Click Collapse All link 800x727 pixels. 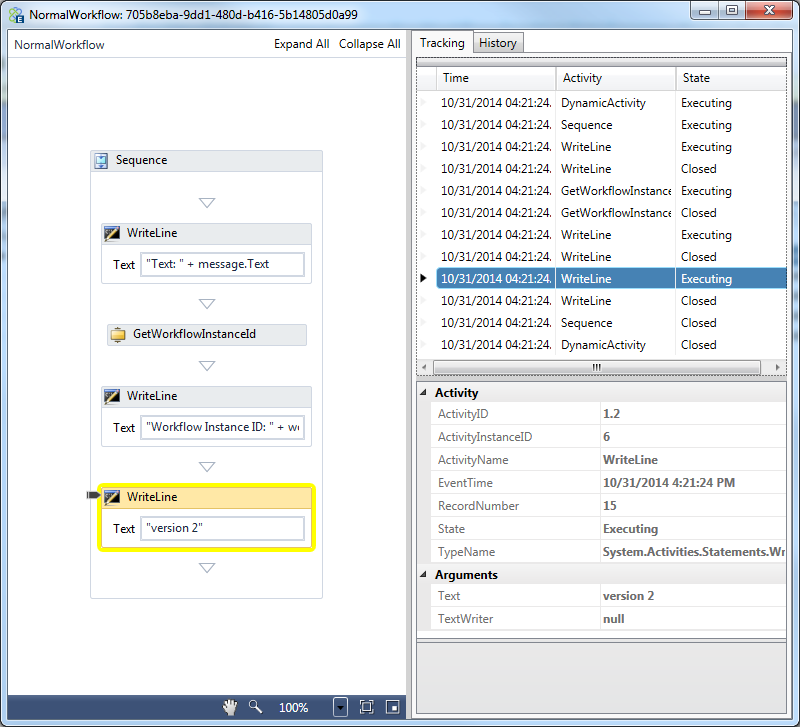369,44
